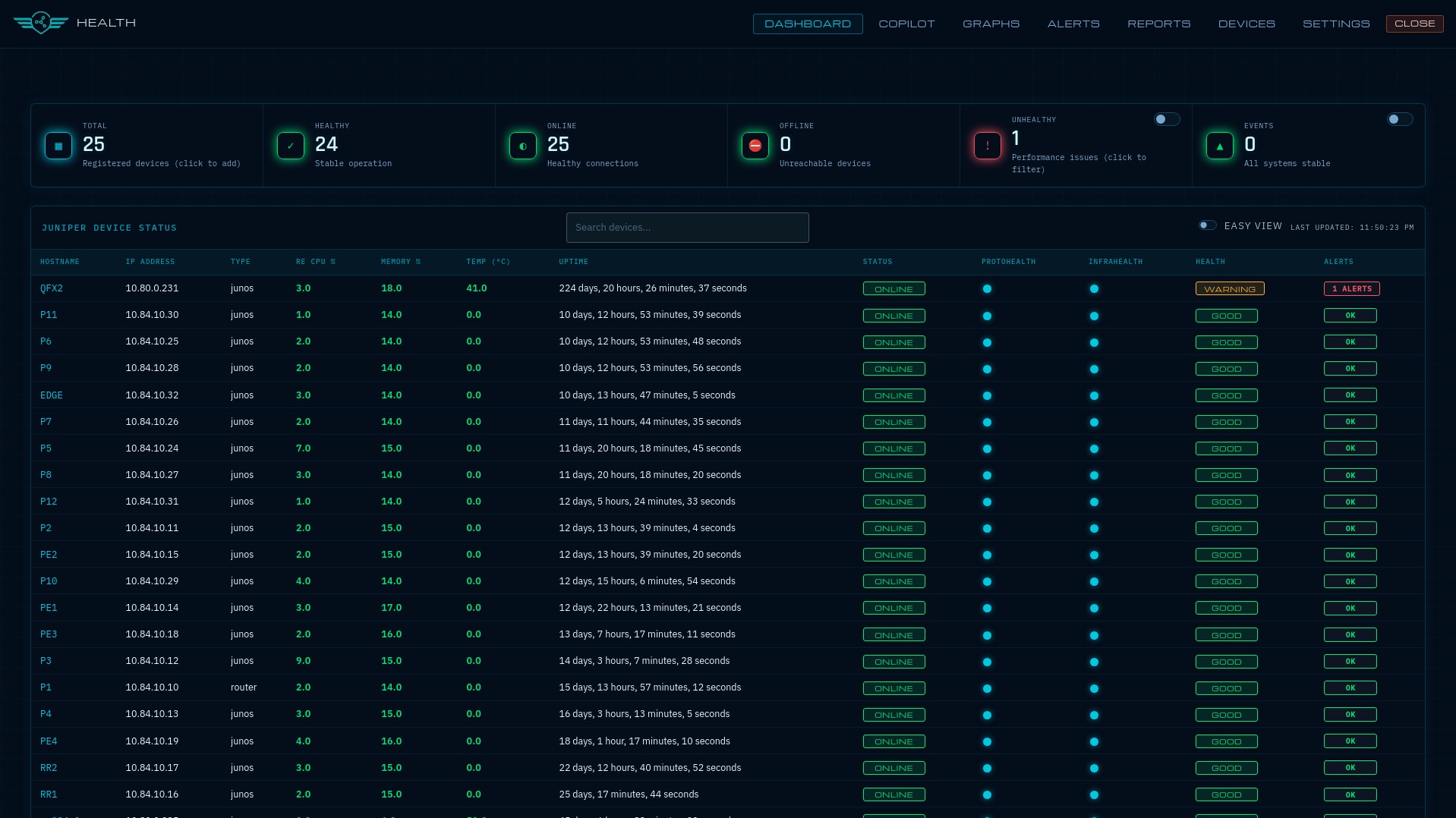Click the Good health badge for PE3
1456x818 pixels.
(1226, 635)
